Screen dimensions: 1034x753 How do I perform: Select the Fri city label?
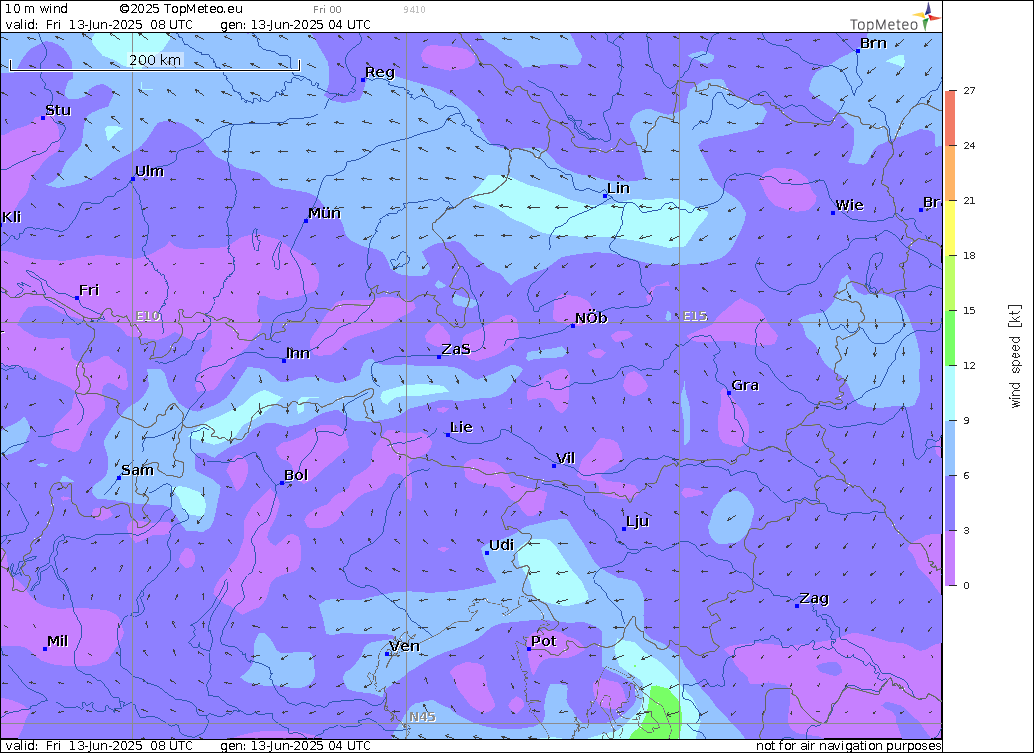89,289
